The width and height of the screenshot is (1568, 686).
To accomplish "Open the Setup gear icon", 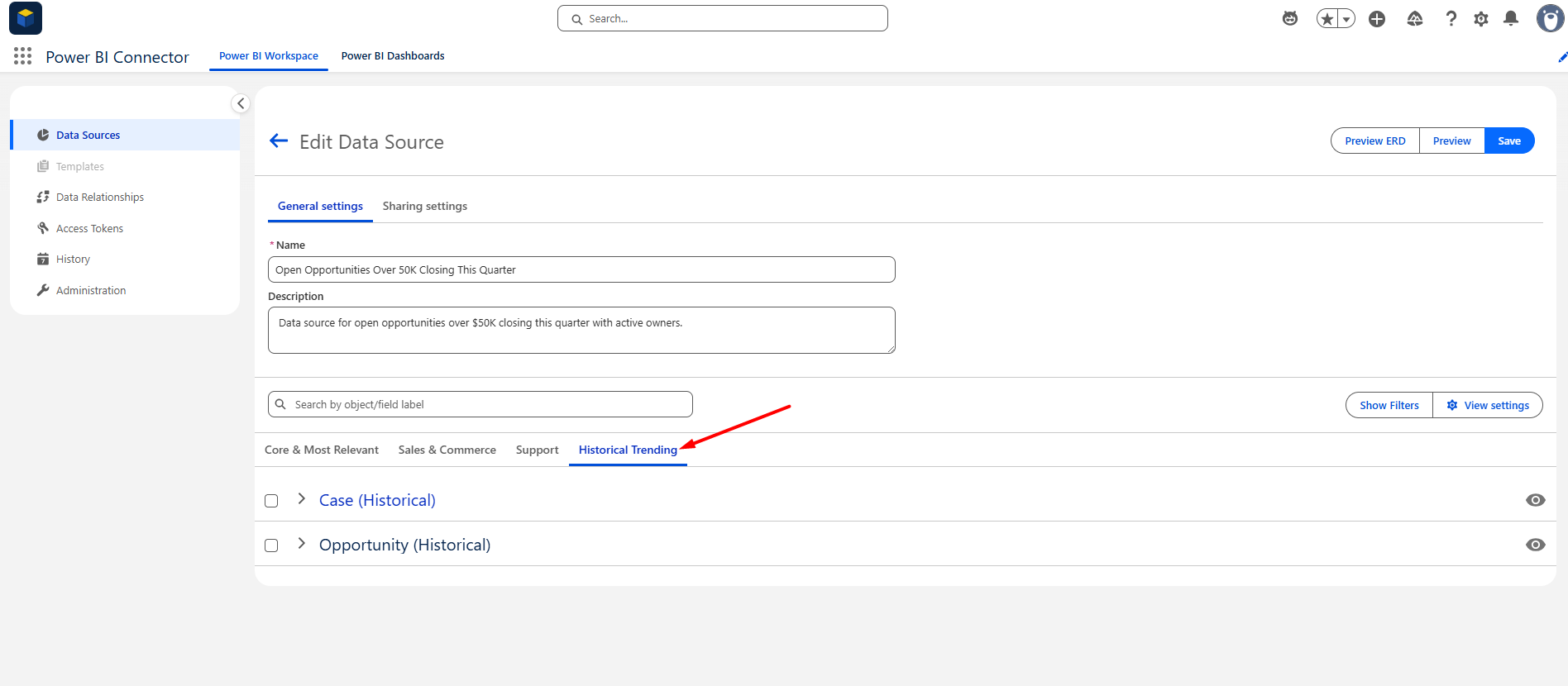I will pyautogui.click(x=1481, y=19).
